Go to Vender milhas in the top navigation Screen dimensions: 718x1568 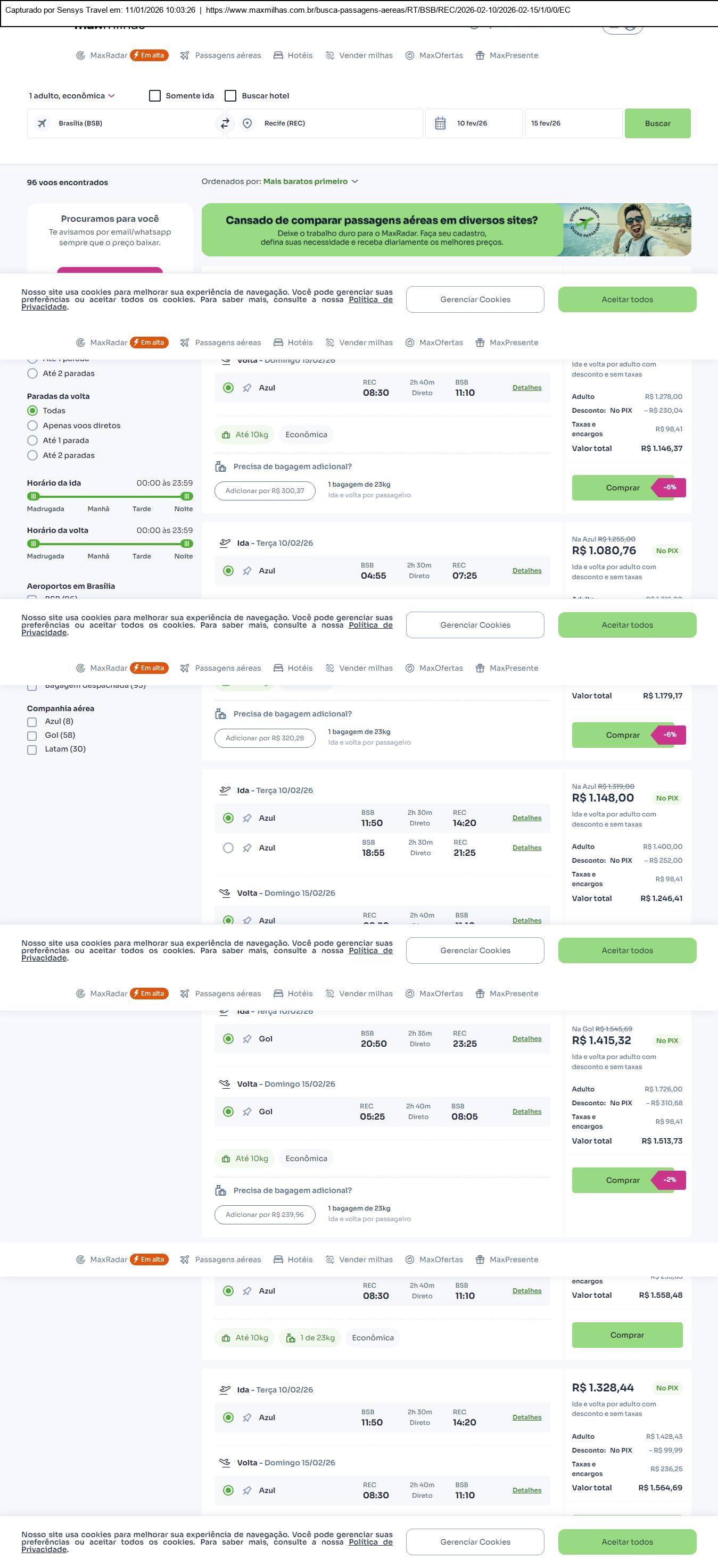pos(359,55)
